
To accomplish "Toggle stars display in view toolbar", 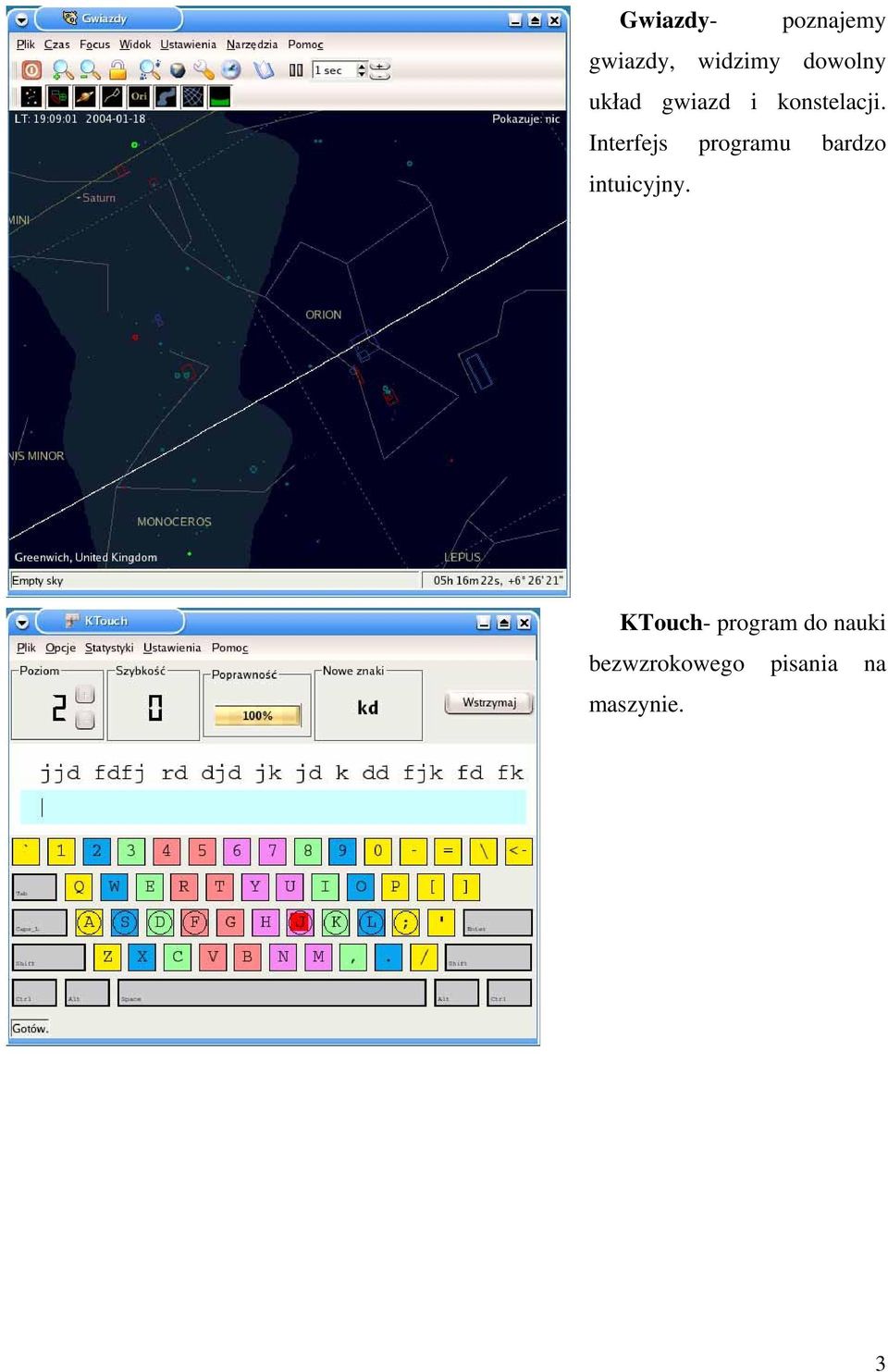I will click(x=31, y=96).
